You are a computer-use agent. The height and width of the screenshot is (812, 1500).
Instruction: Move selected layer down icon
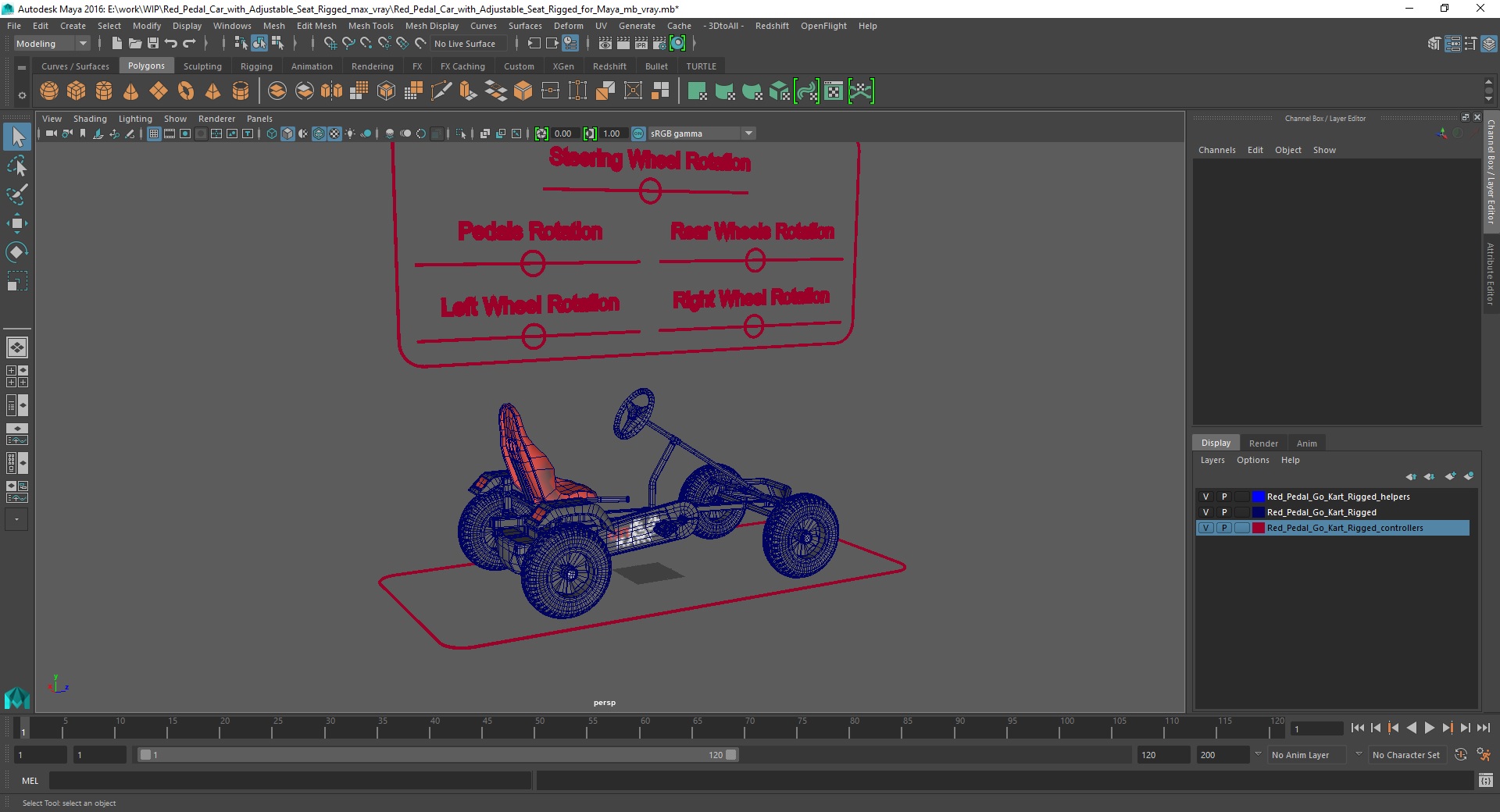[1430, 476]
